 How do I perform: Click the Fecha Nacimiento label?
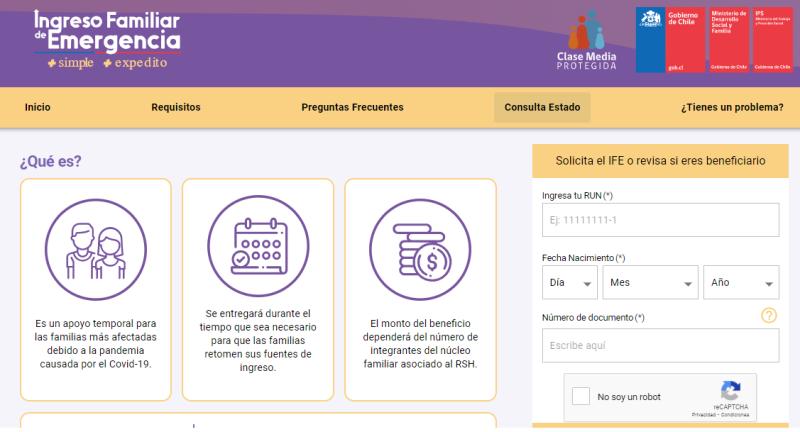[584, 258]
